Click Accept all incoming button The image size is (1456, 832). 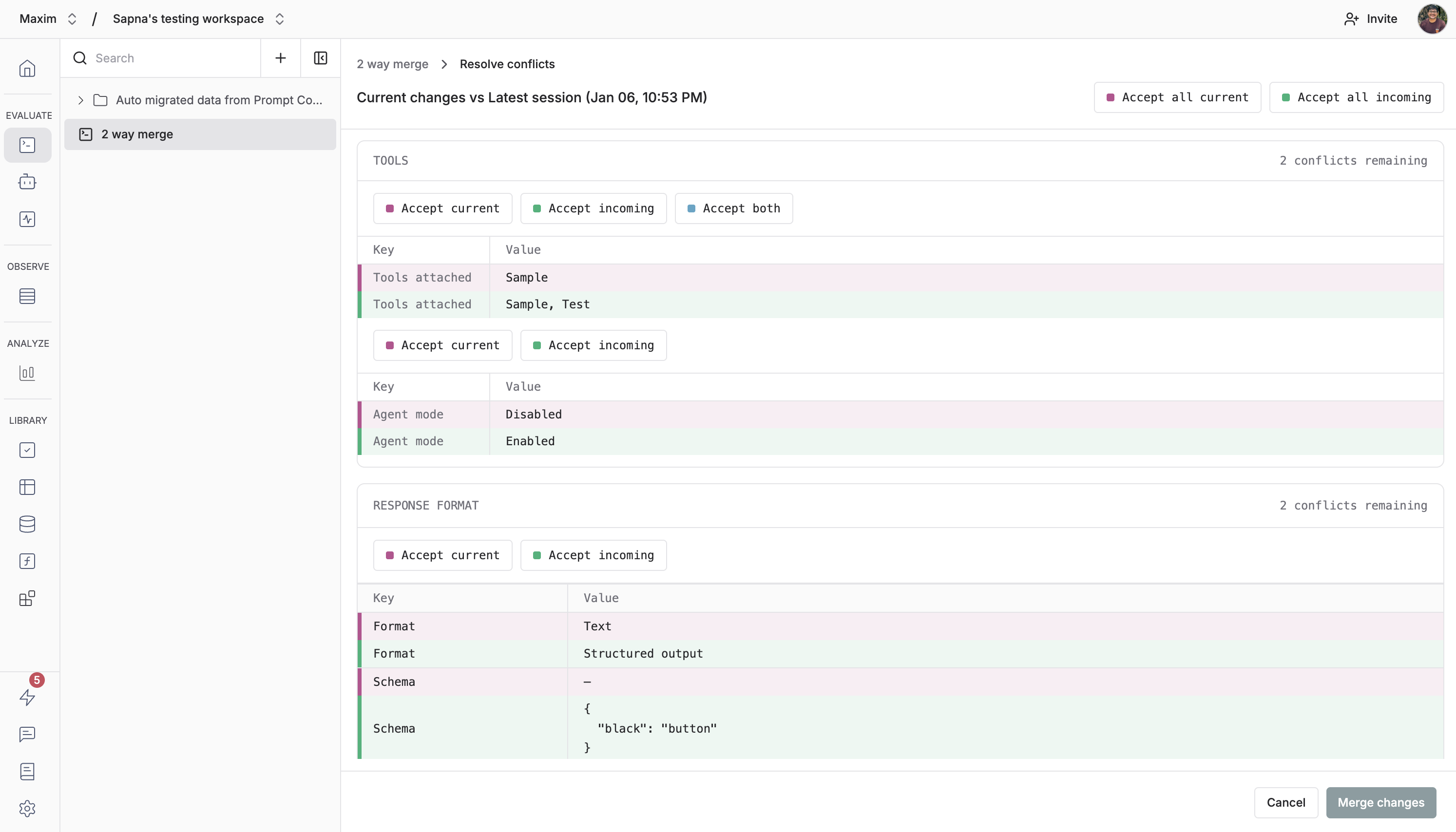[x=1356, y=97]
